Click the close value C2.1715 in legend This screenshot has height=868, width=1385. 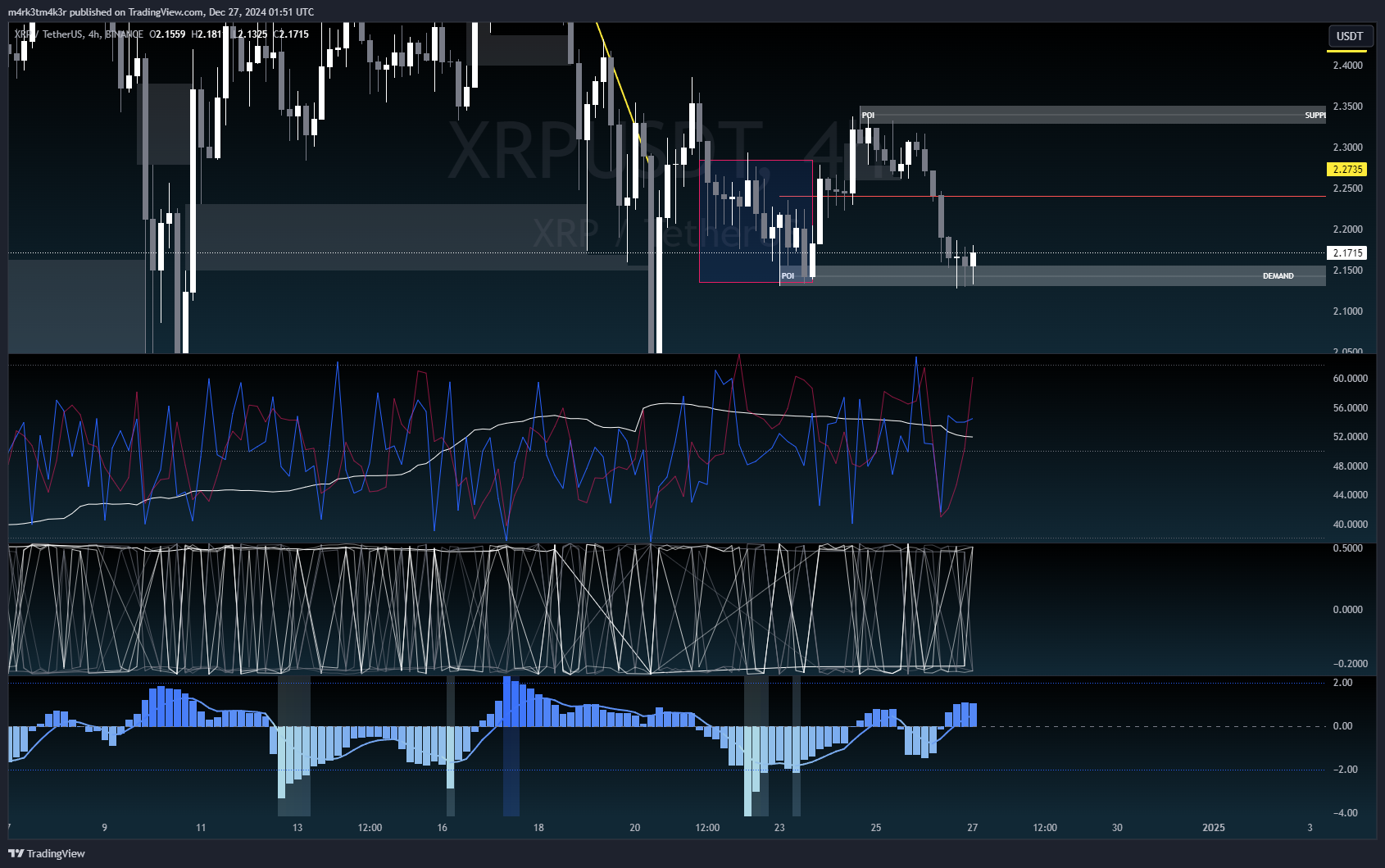pos(291,34)
